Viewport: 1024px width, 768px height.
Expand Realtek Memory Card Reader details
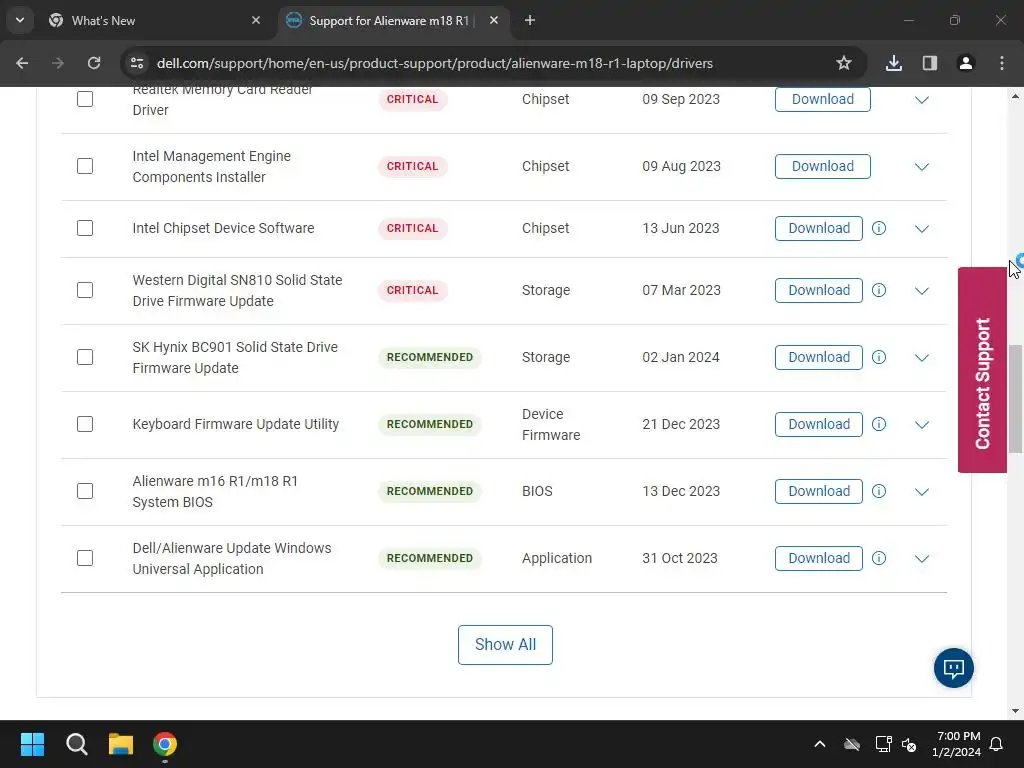click(921, 100)
